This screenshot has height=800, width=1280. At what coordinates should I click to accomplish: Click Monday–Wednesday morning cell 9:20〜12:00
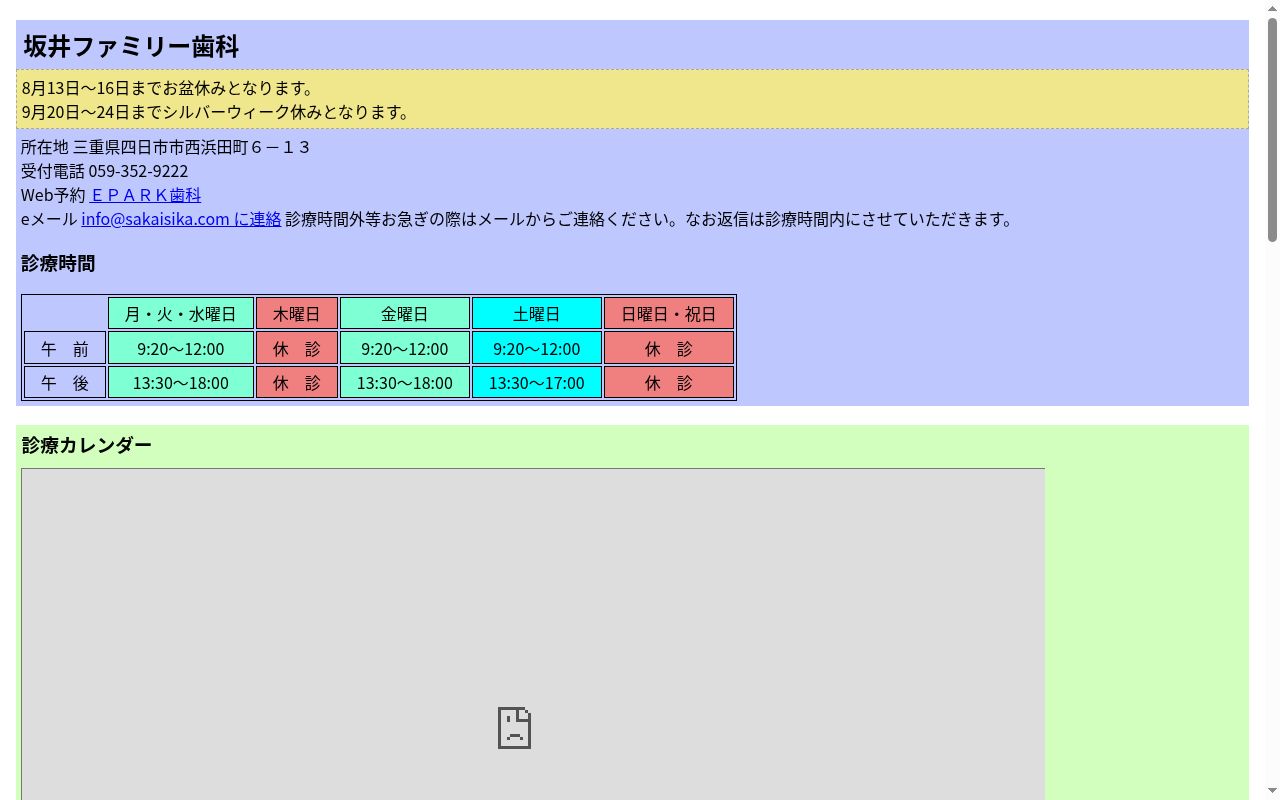pyautogui.click(x=181, y=348)
